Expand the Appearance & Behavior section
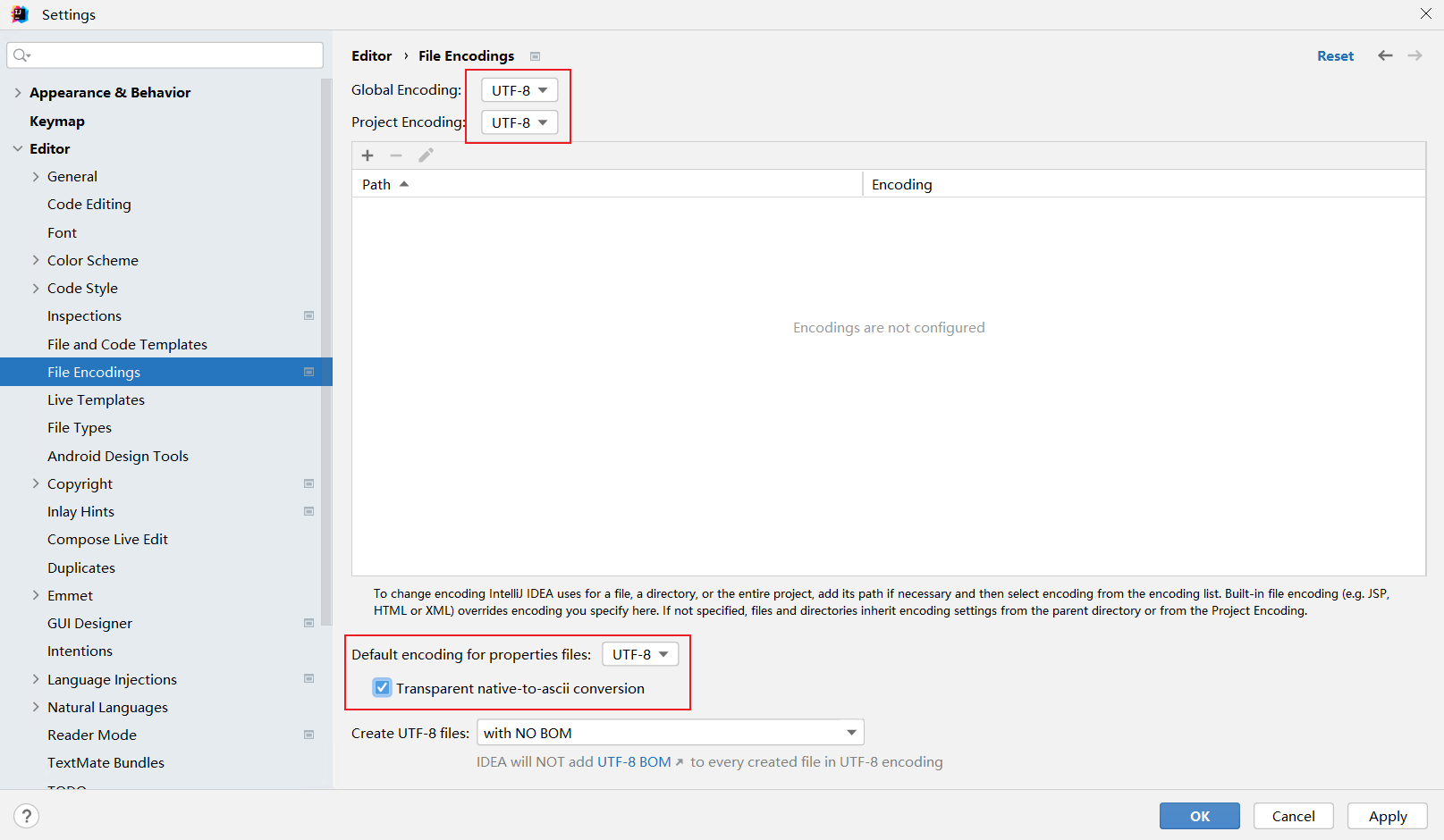This screenshot has width=1444, height=840. click(x=18, y=92)
